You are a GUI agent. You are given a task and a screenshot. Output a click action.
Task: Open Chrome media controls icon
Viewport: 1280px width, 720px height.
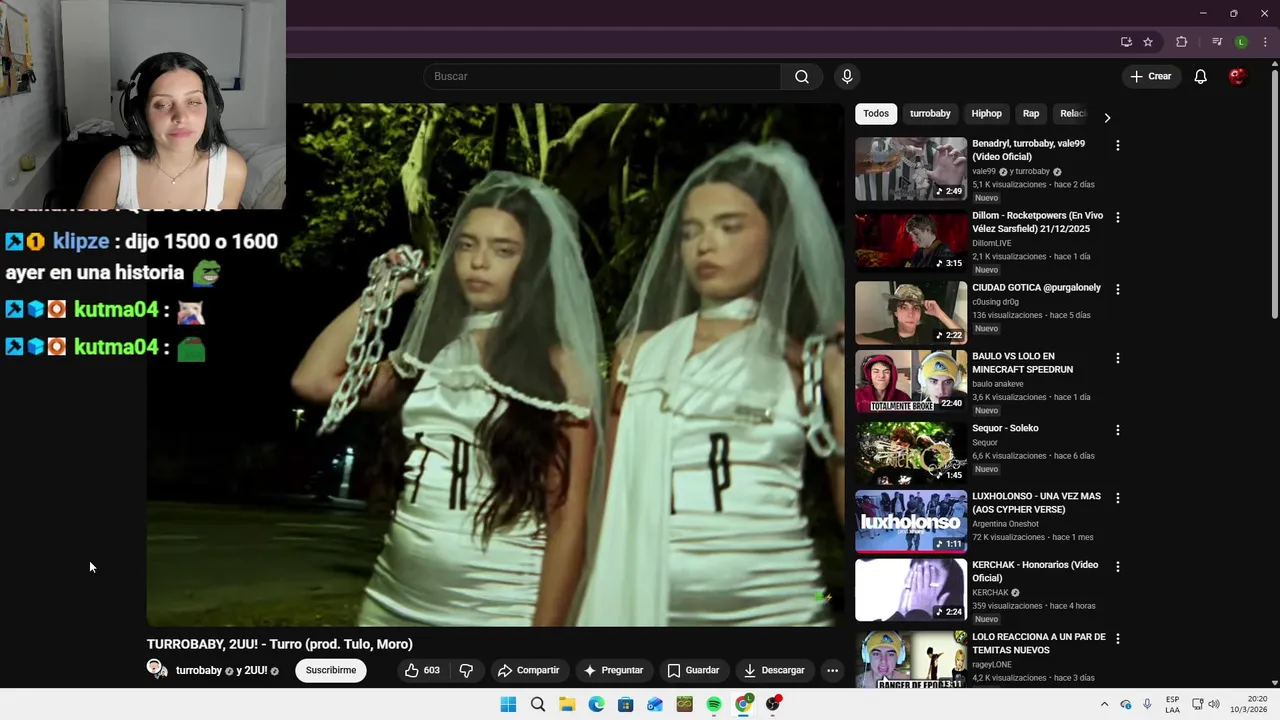point(1217,42)
